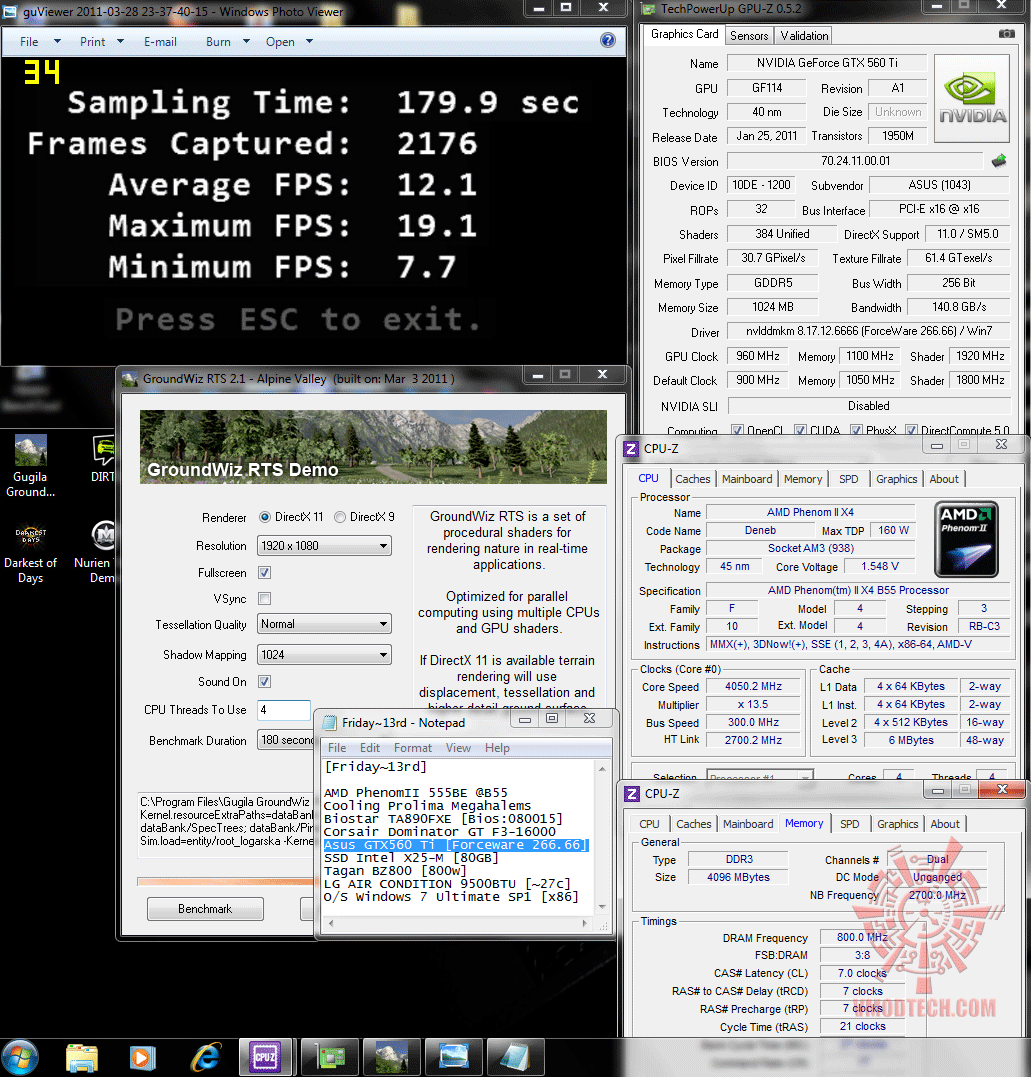Open the Shadow Mapping dropdown

coord(324,655)
